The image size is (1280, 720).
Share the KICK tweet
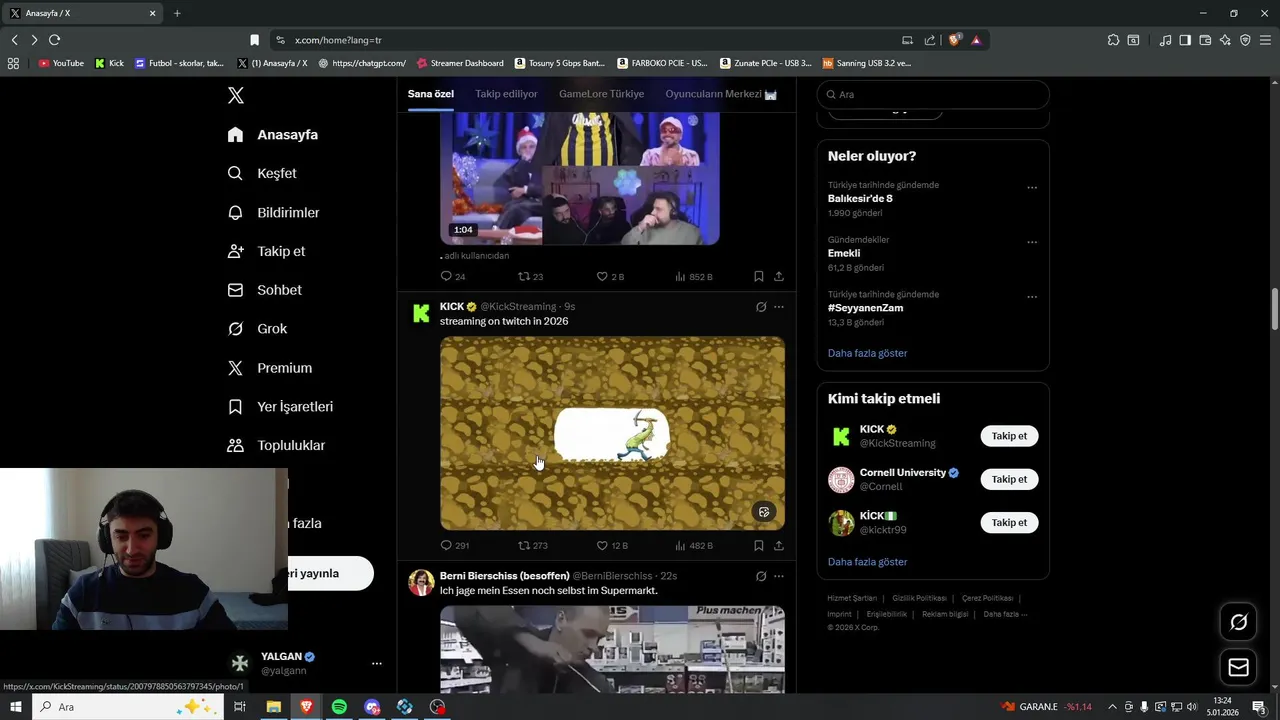pos(779,545)
